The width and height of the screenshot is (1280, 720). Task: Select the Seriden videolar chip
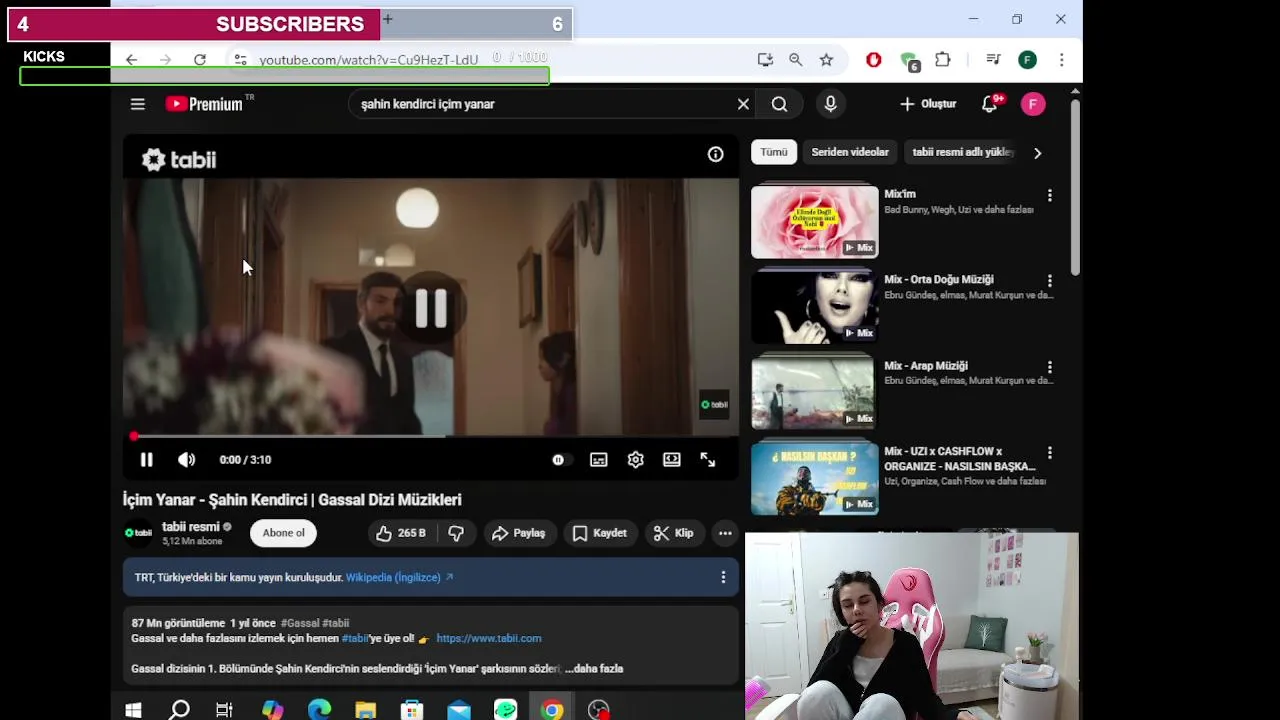click(x=850, y=152)
